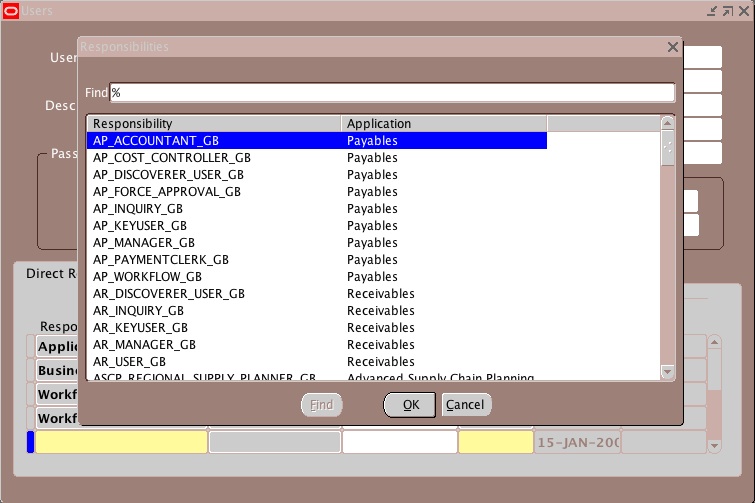Pick AR_INQUIRY_GB from the list

pyautogui.click(x=317, y=311)
